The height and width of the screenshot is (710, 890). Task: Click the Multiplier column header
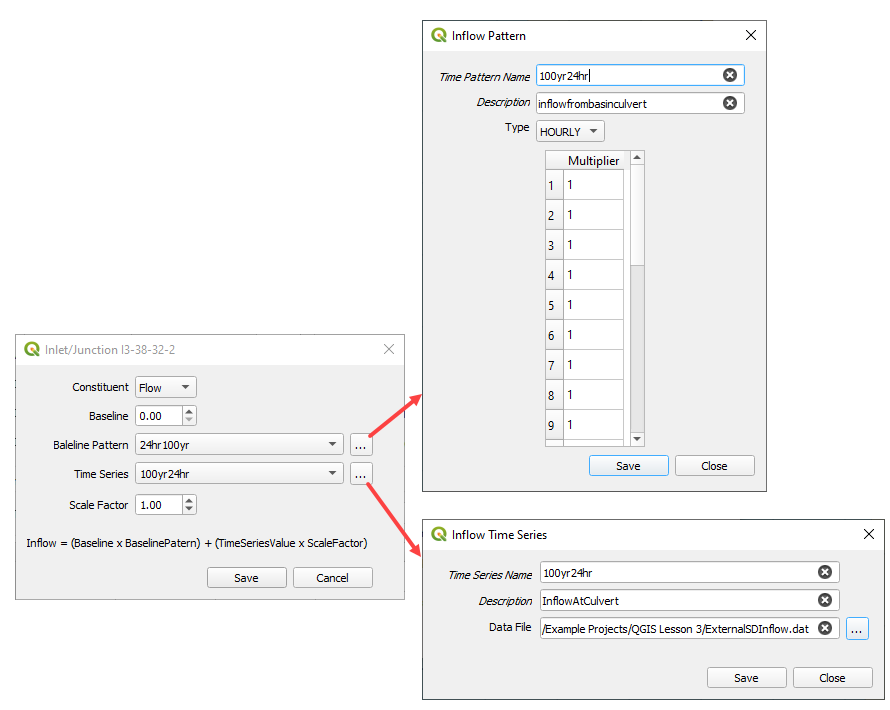click(593, 161)
